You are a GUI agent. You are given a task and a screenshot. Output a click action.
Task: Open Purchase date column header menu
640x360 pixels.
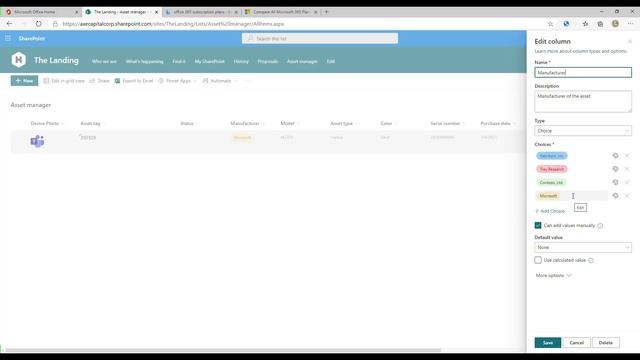498,123
